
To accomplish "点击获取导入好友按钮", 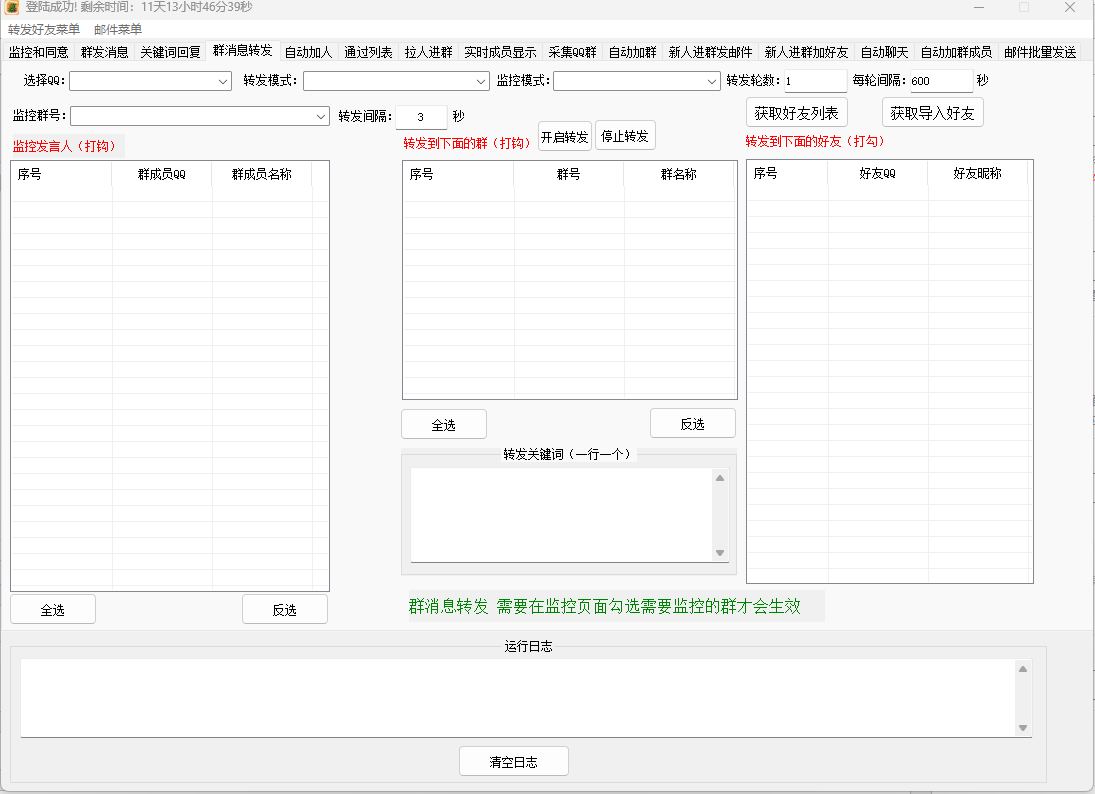I will click(932, 112).
